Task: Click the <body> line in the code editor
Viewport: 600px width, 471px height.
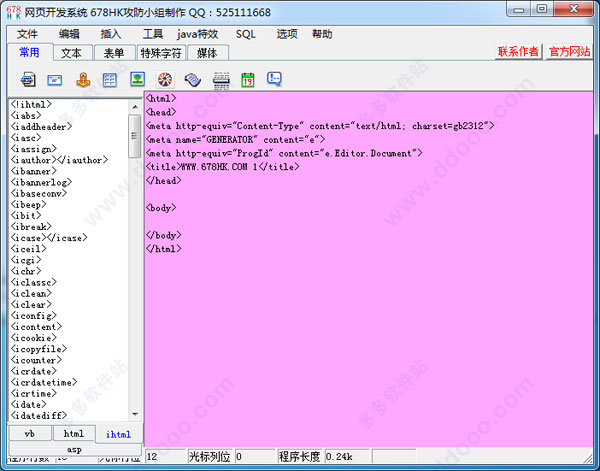Action: [x=161, y=208]
